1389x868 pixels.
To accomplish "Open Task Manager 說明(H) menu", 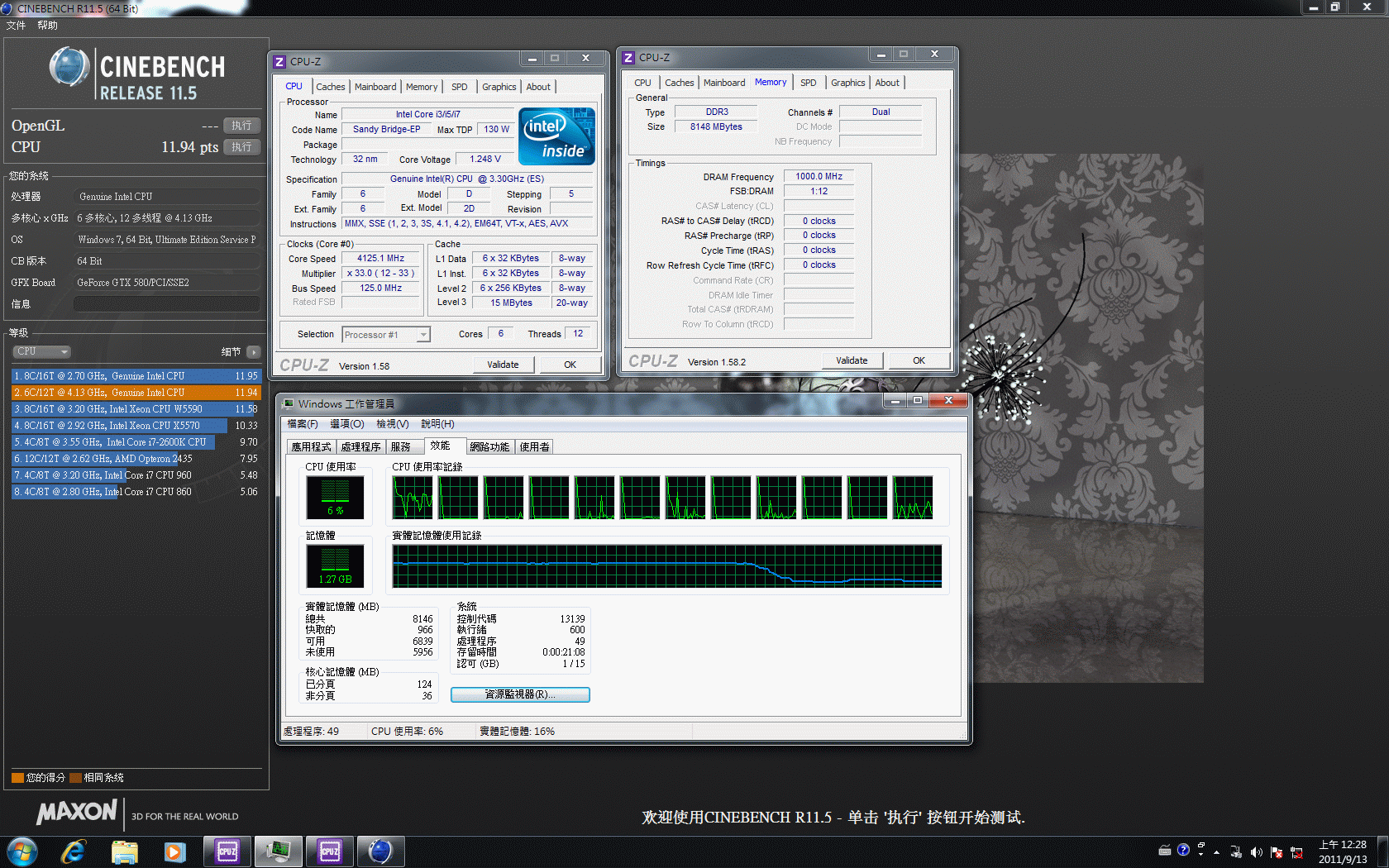I will [437, 424].
